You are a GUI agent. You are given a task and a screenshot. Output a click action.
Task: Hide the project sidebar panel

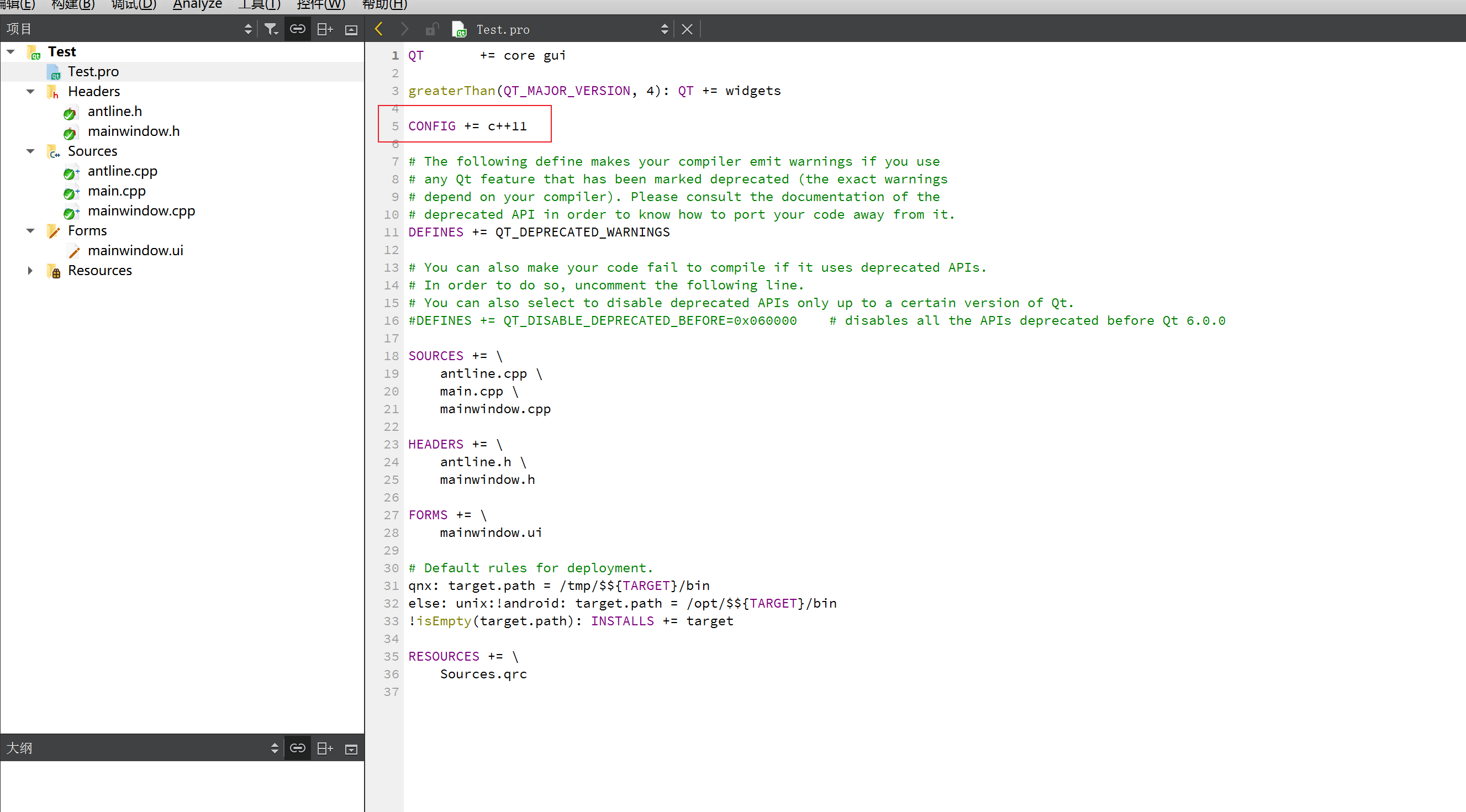(351, 29)
